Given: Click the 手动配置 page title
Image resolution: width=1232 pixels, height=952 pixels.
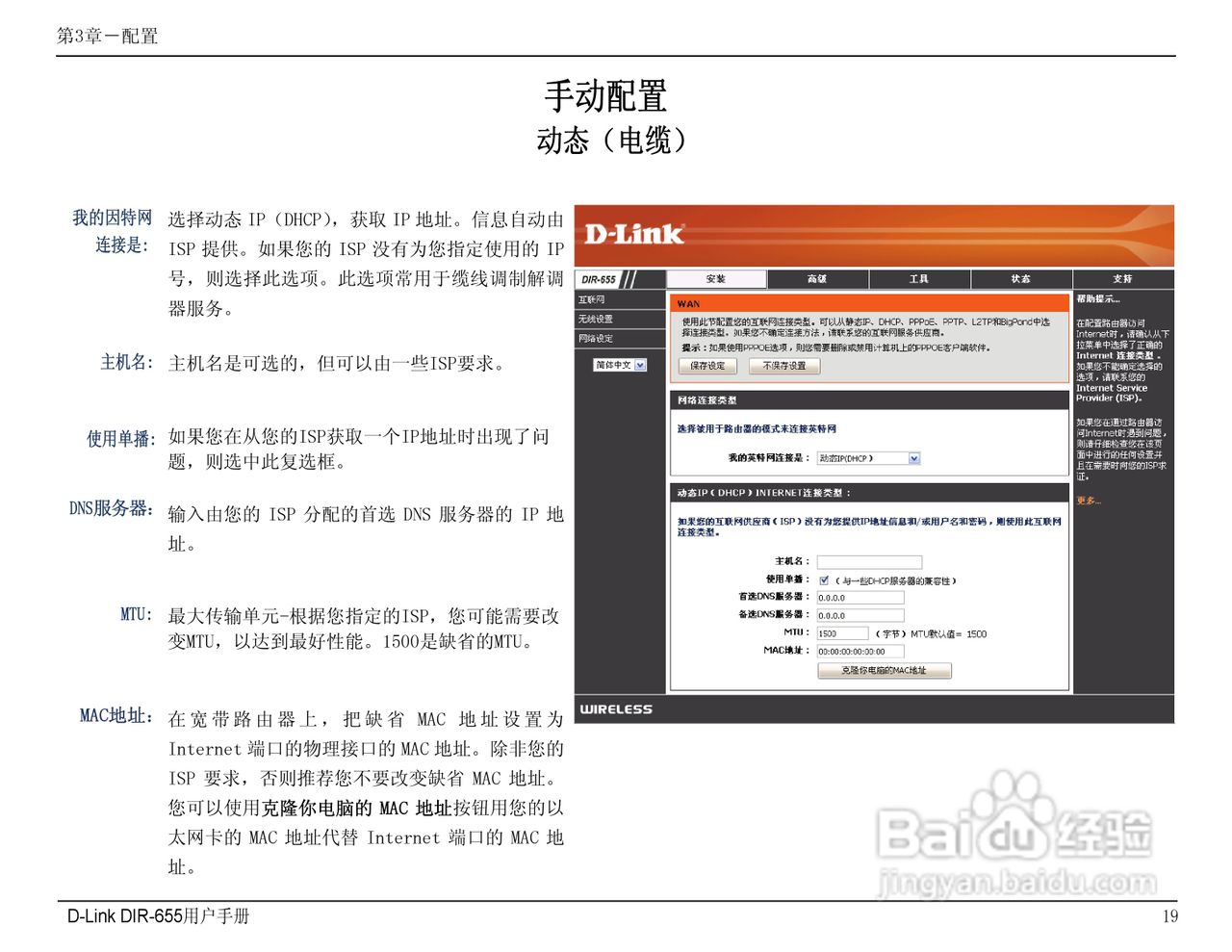Looking at the screenshot, I should pos(605,96).
